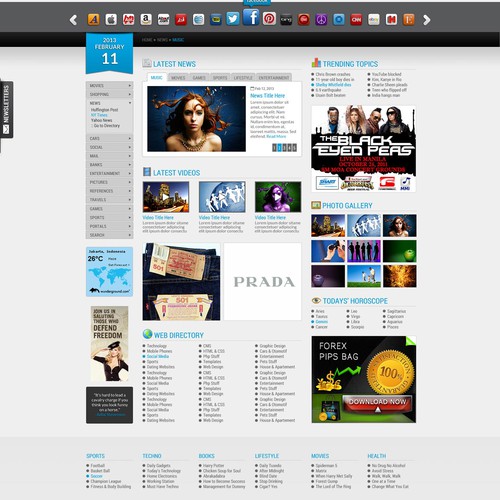Go to news slide page 2

click(x=279, y=148)
